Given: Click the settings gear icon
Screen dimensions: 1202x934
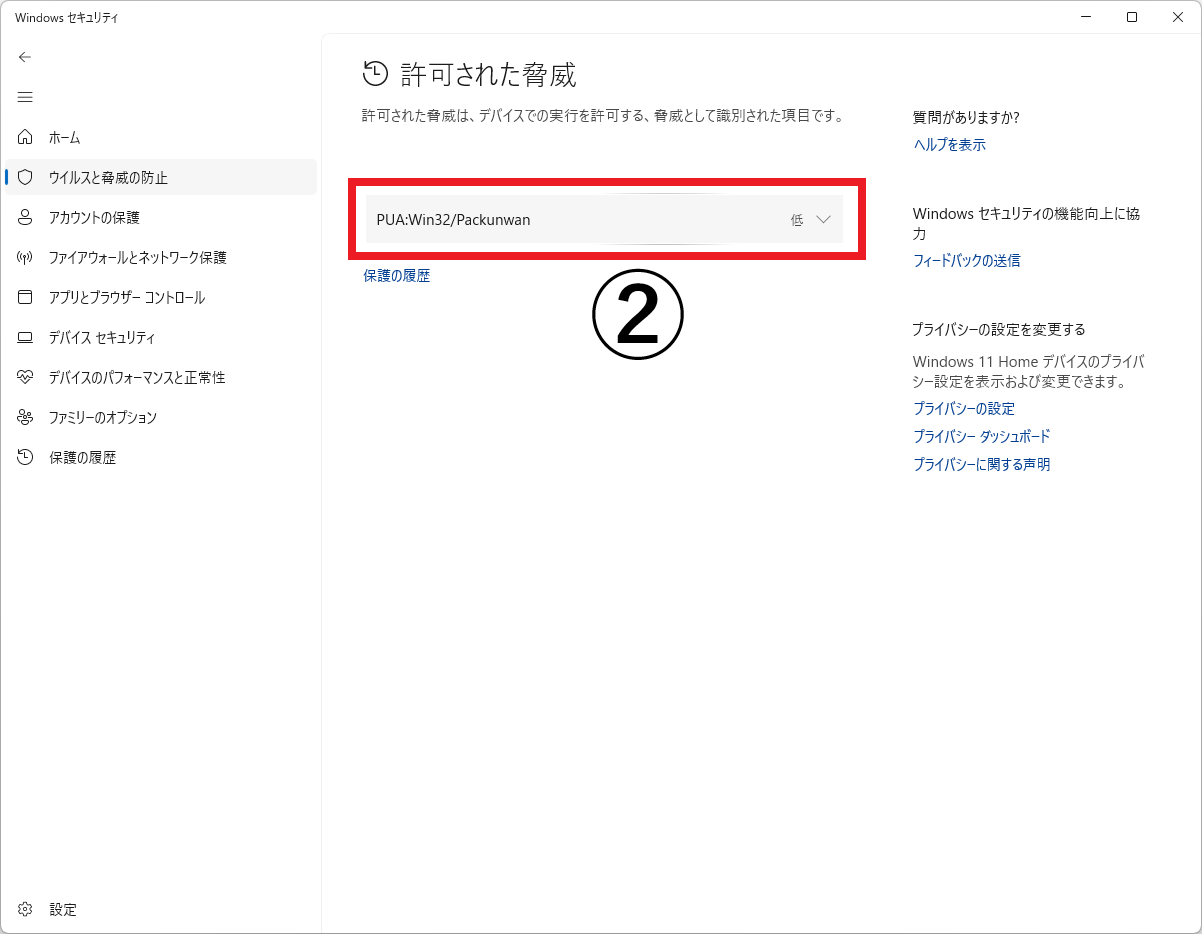Looking at the screenshot, I should click(x=26, y=909).
